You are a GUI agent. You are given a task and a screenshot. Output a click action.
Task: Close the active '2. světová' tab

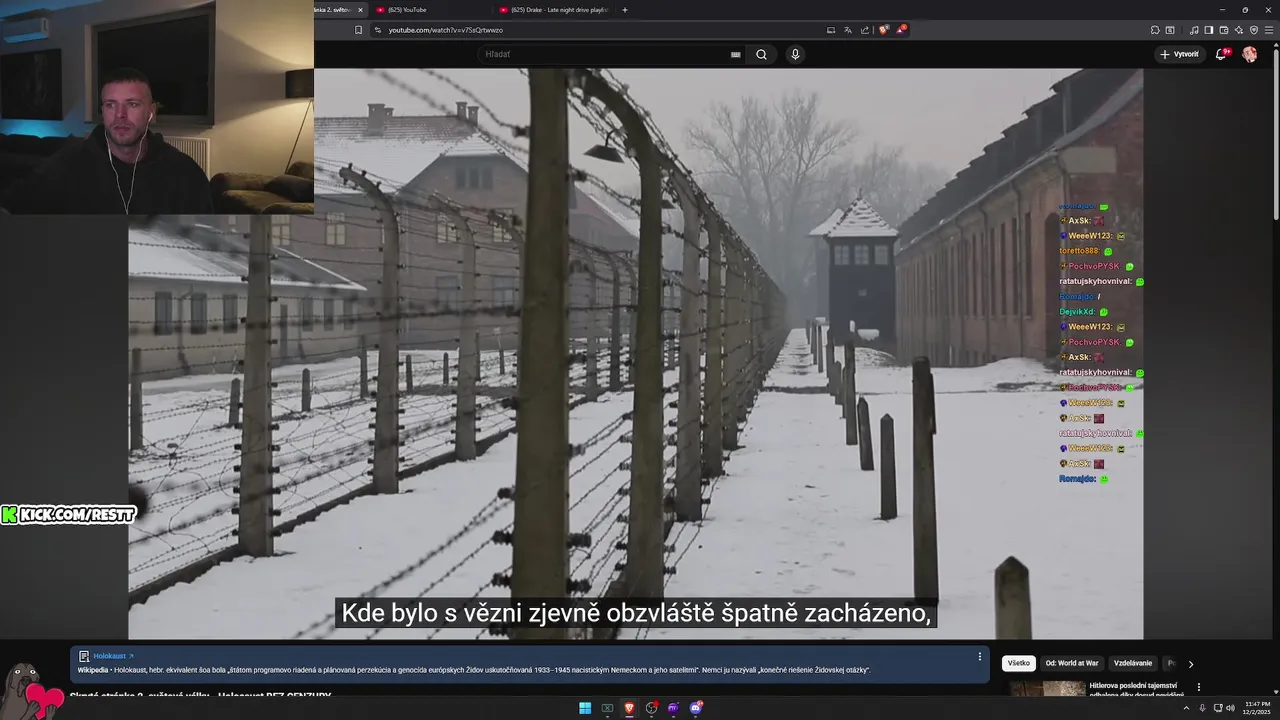pos(359,10)
